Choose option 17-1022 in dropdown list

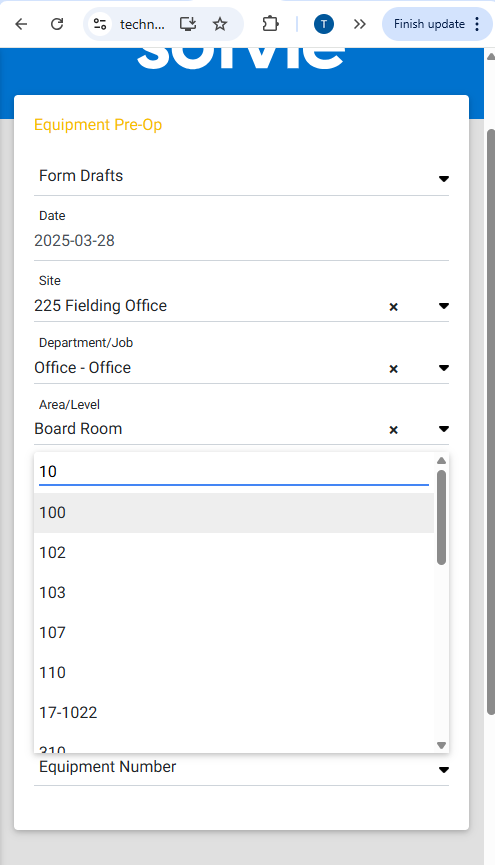234,713
